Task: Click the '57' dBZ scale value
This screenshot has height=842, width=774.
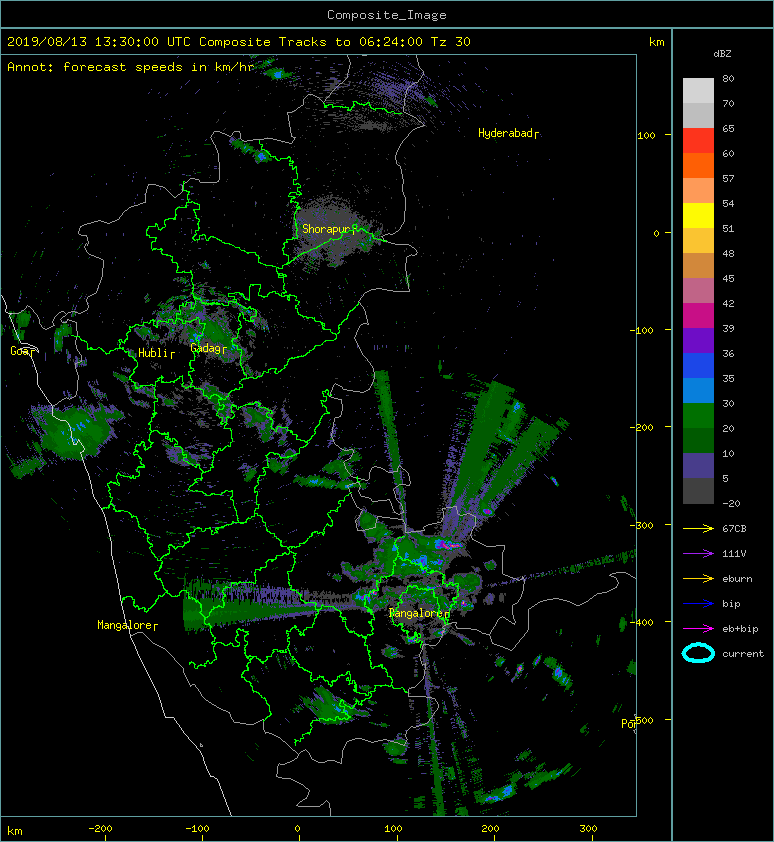Action: [728, 179]
